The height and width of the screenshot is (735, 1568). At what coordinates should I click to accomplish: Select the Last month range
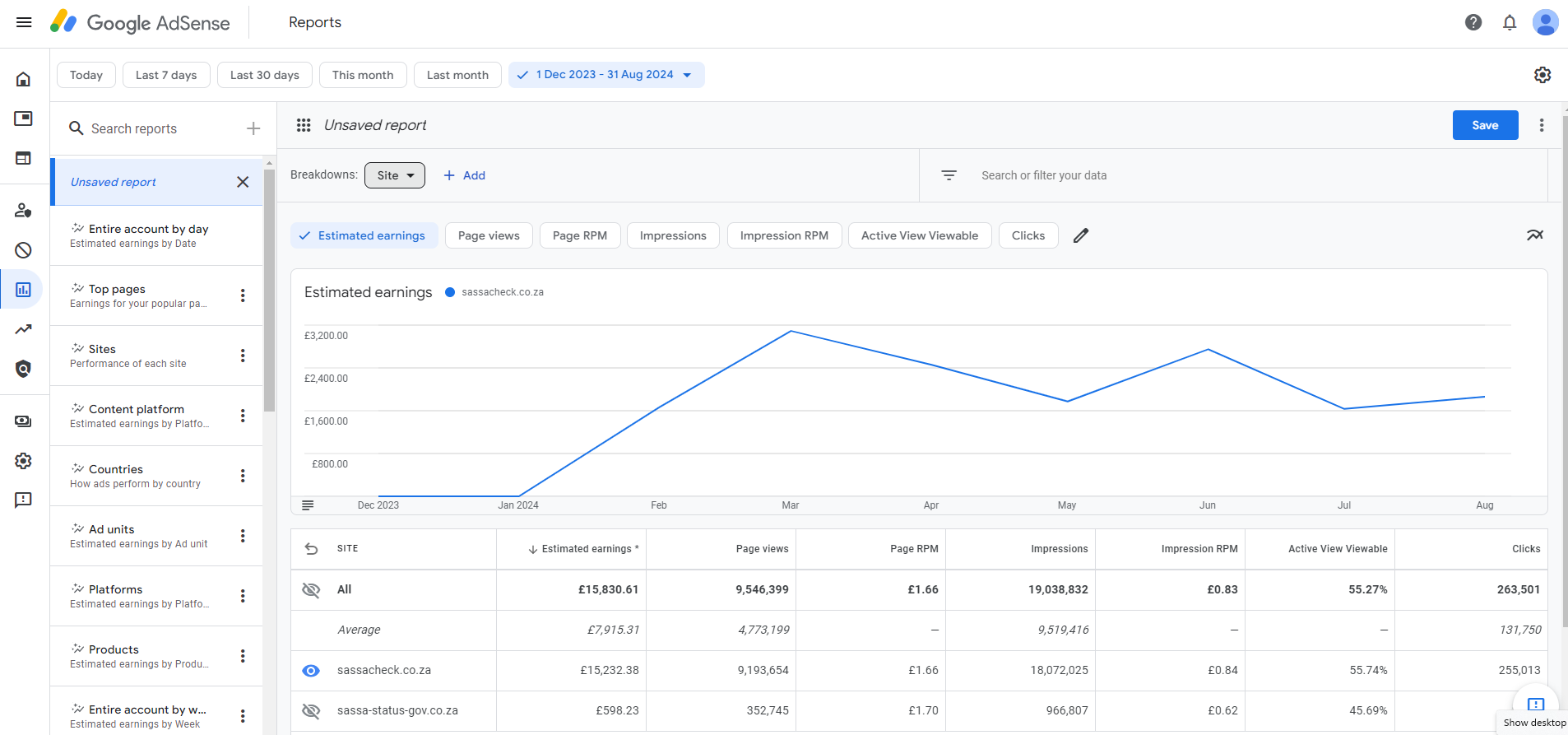(x=457, y=75)
